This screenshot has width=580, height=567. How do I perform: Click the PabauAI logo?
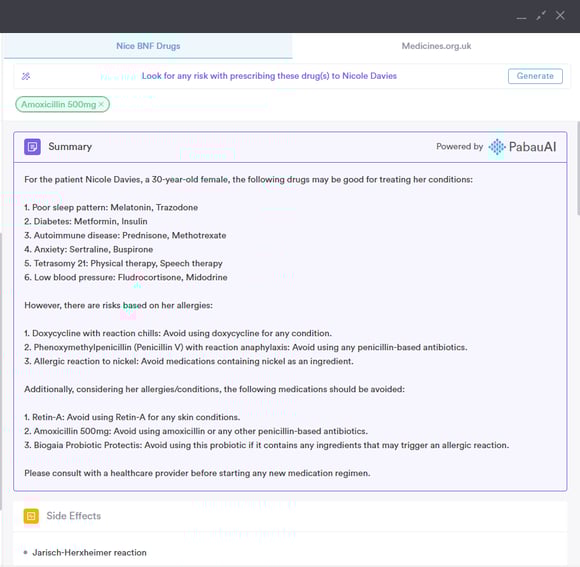(x=522, y=147)
